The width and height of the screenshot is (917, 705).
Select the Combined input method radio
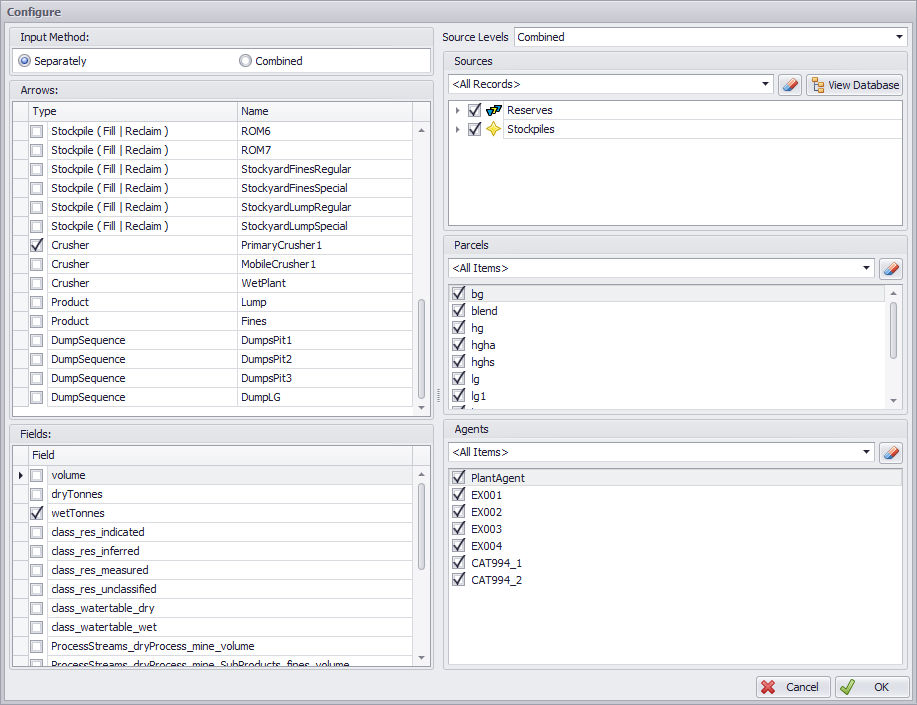(246, 61)
